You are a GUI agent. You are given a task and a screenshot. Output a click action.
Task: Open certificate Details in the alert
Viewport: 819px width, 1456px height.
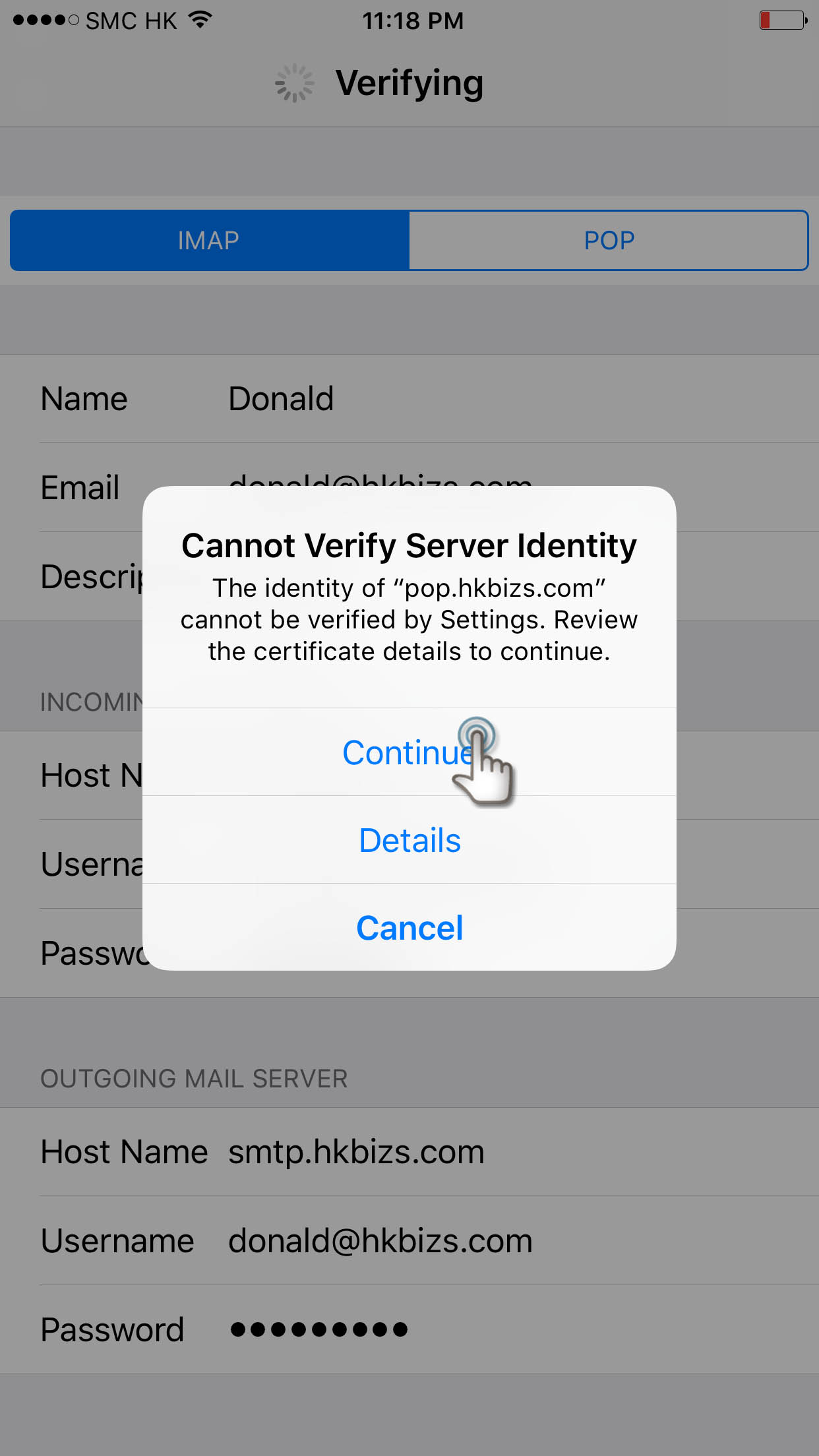tap(409, 839)
